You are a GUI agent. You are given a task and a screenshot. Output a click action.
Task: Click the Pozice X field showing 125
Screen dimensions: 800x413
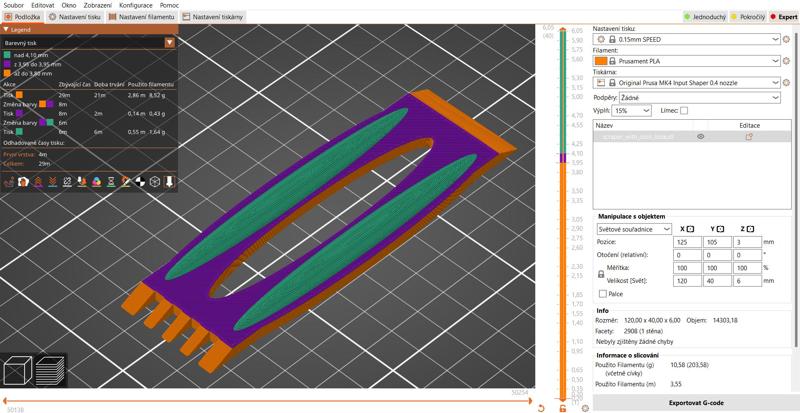click(687, 242)
